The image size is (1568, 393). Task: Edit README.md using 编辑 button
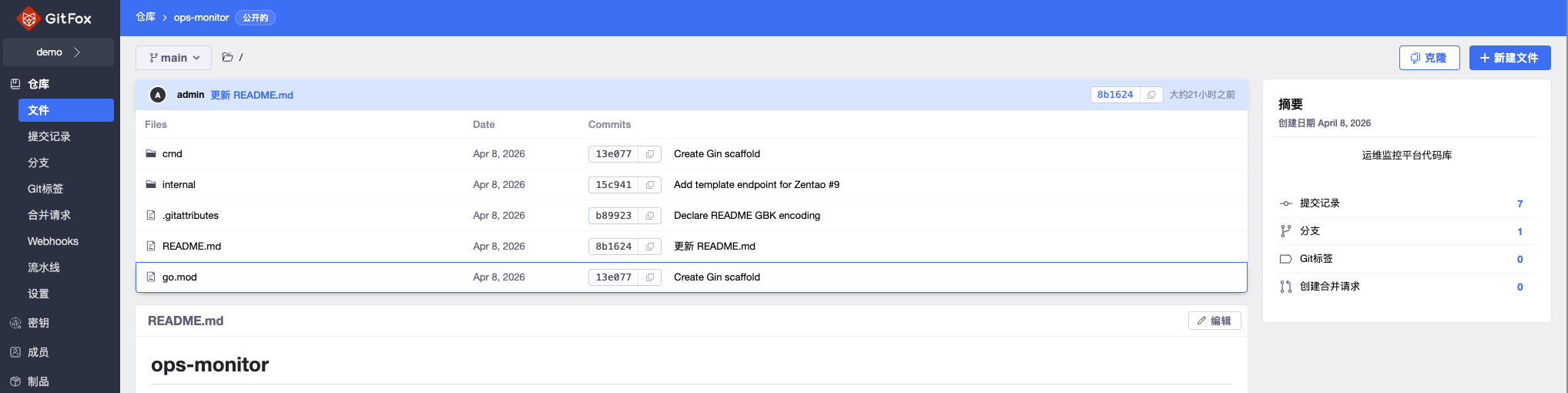pyautogui.click(x=1214, y=321)
